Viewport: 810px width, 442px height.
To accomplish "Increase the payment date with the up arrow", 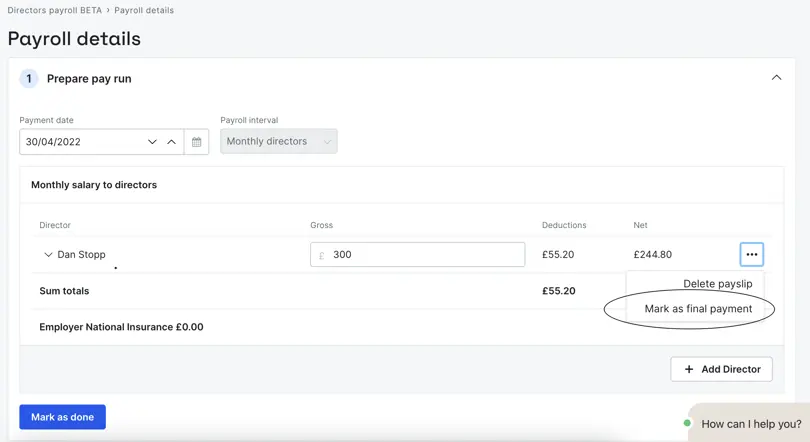I will click(172, 141).
